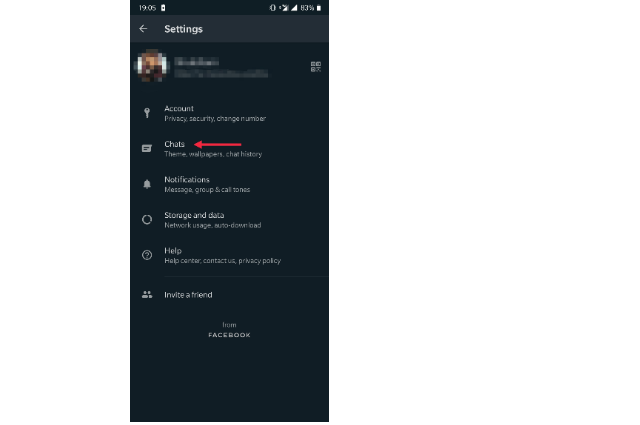Tap the FACEBOOK footer text
The width and height of the screenshot is (640, 425).
click(x=229, y=335)
